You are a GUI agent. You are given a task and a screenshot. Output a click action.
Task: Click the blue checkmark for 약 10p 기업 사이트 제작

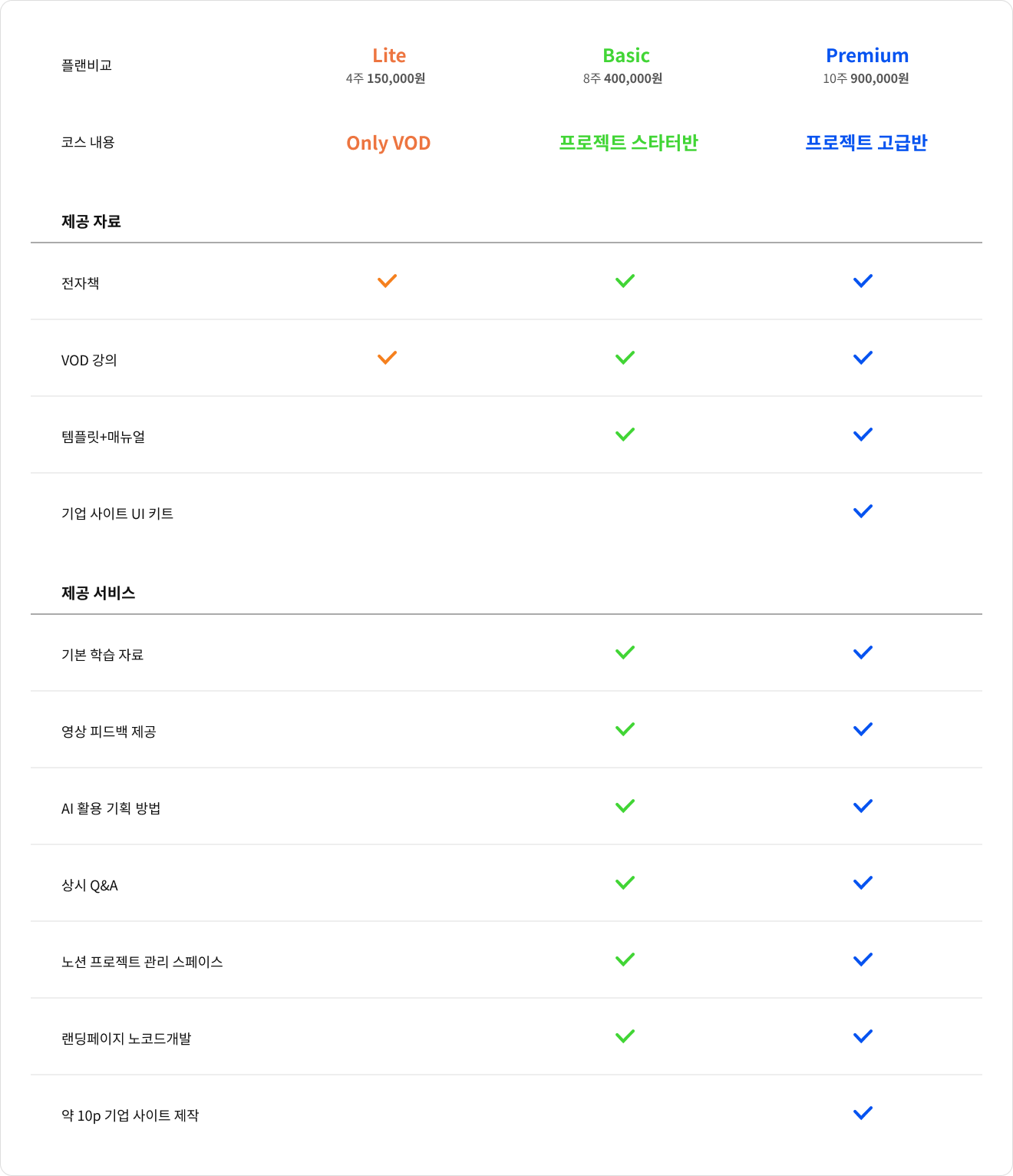click(x=863, y=1113)
